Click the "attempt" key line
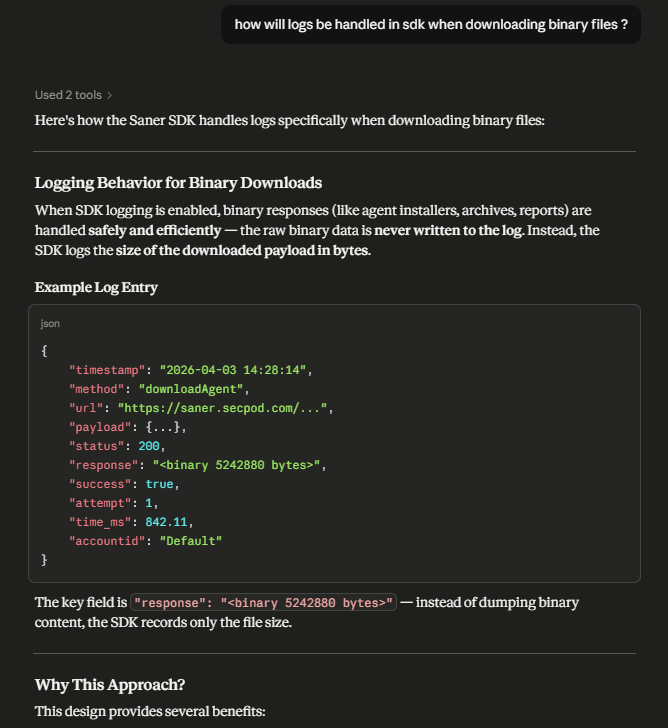The height and width of the screenshot is (728, 668). click(114, 503)
